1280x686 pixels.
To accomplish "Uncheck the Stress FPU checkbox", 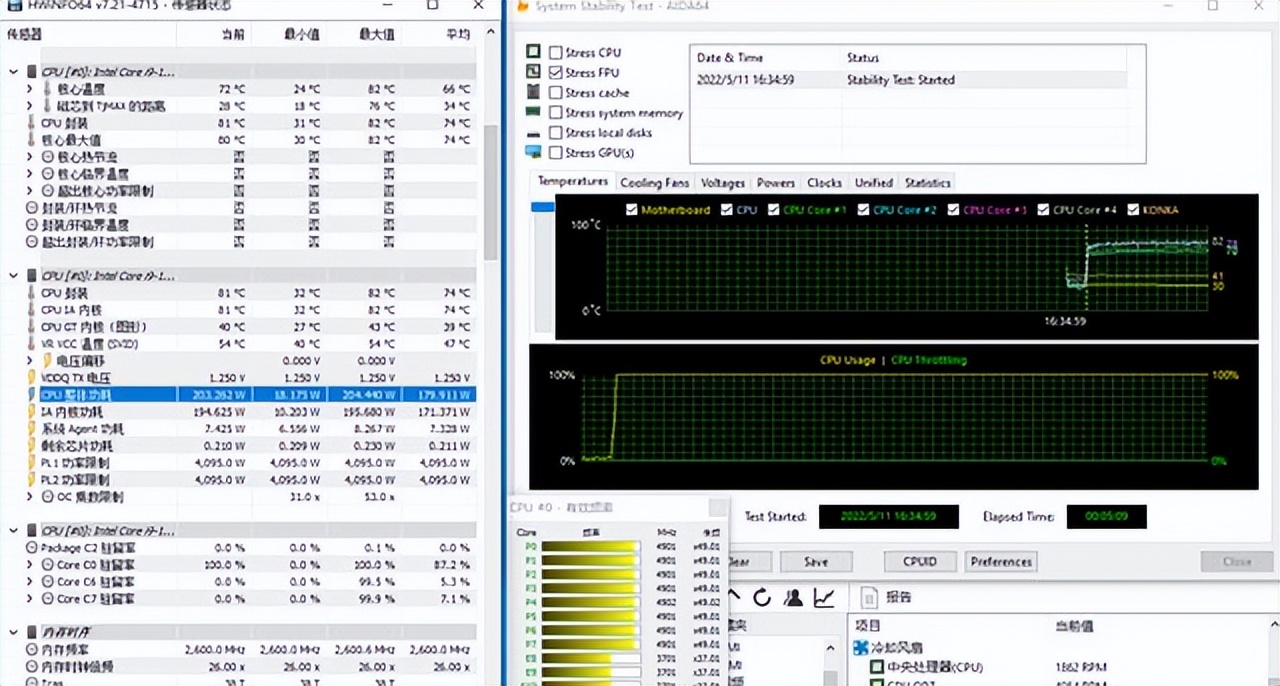I will (x=555, y=72).
